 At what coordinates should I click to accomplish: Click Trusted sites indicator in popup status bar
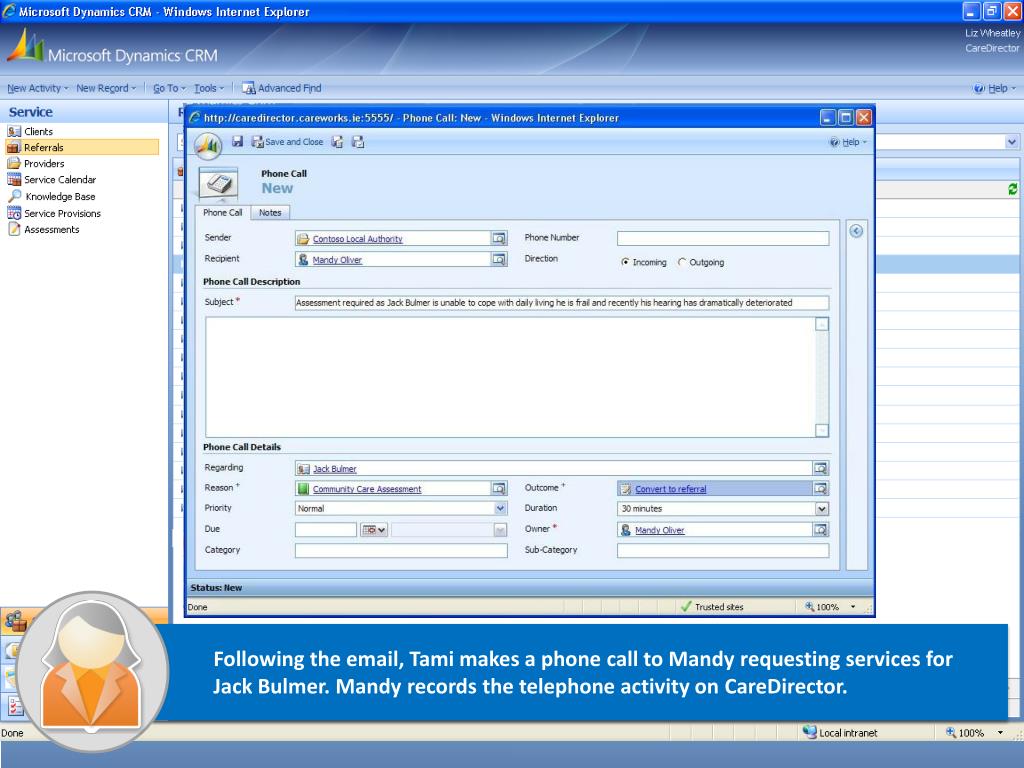pyautogui.click(x=712, y=607)
